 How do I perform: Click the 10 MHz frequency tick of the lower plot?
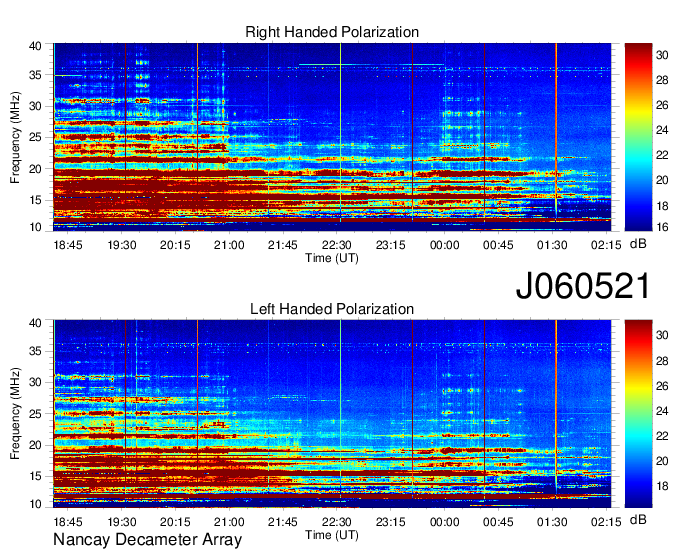[36, 504]
